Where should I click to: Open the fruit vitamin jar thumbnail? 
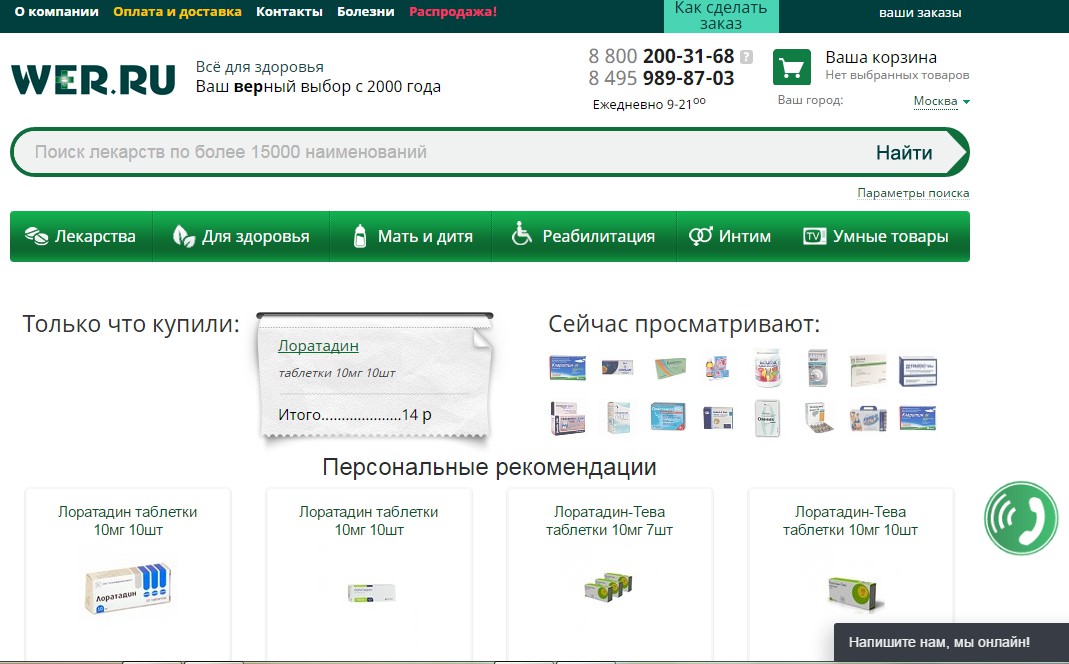[768, 368]
